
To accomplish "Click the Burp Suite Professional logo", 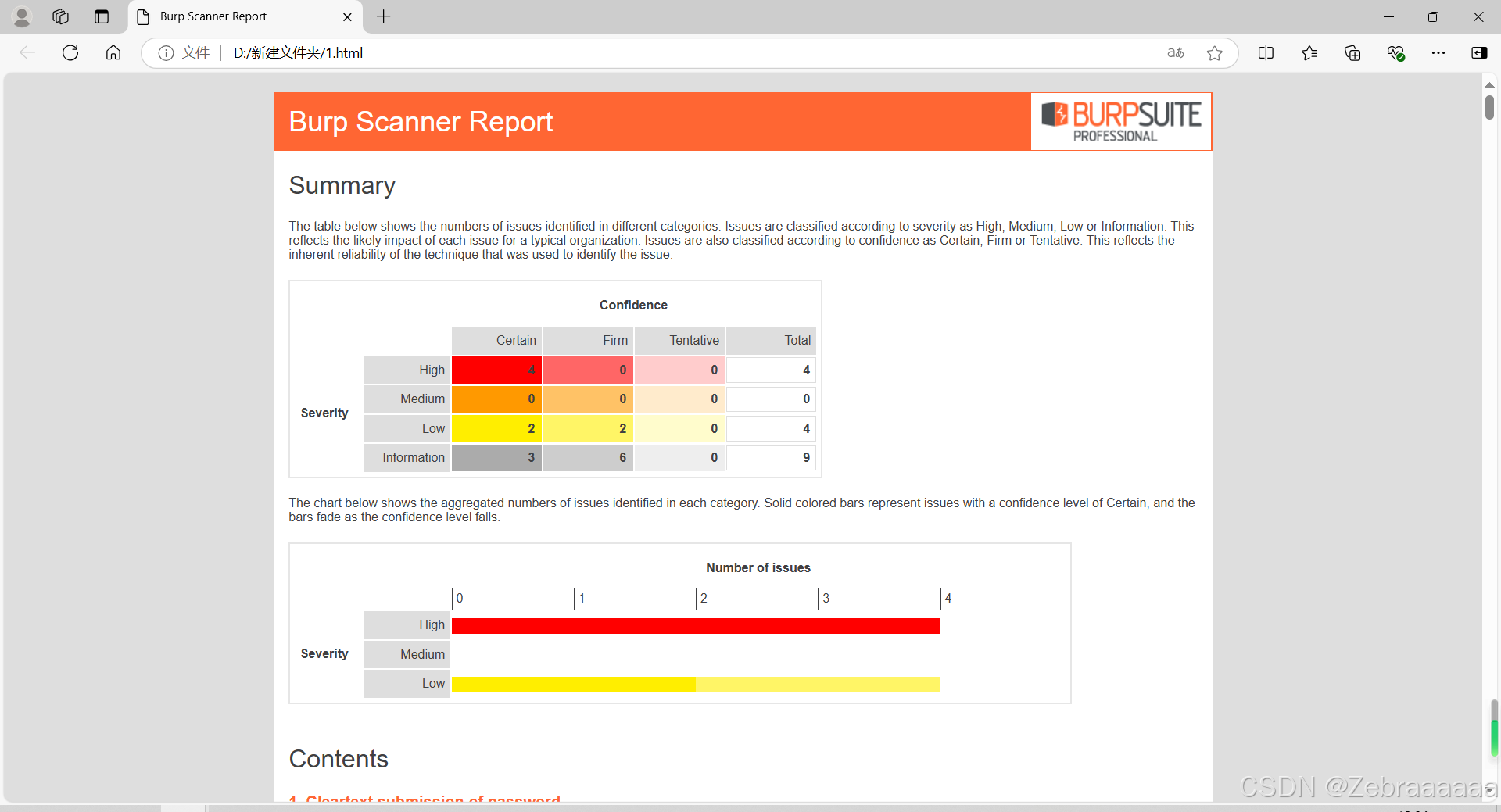I will pos(1121,121).
